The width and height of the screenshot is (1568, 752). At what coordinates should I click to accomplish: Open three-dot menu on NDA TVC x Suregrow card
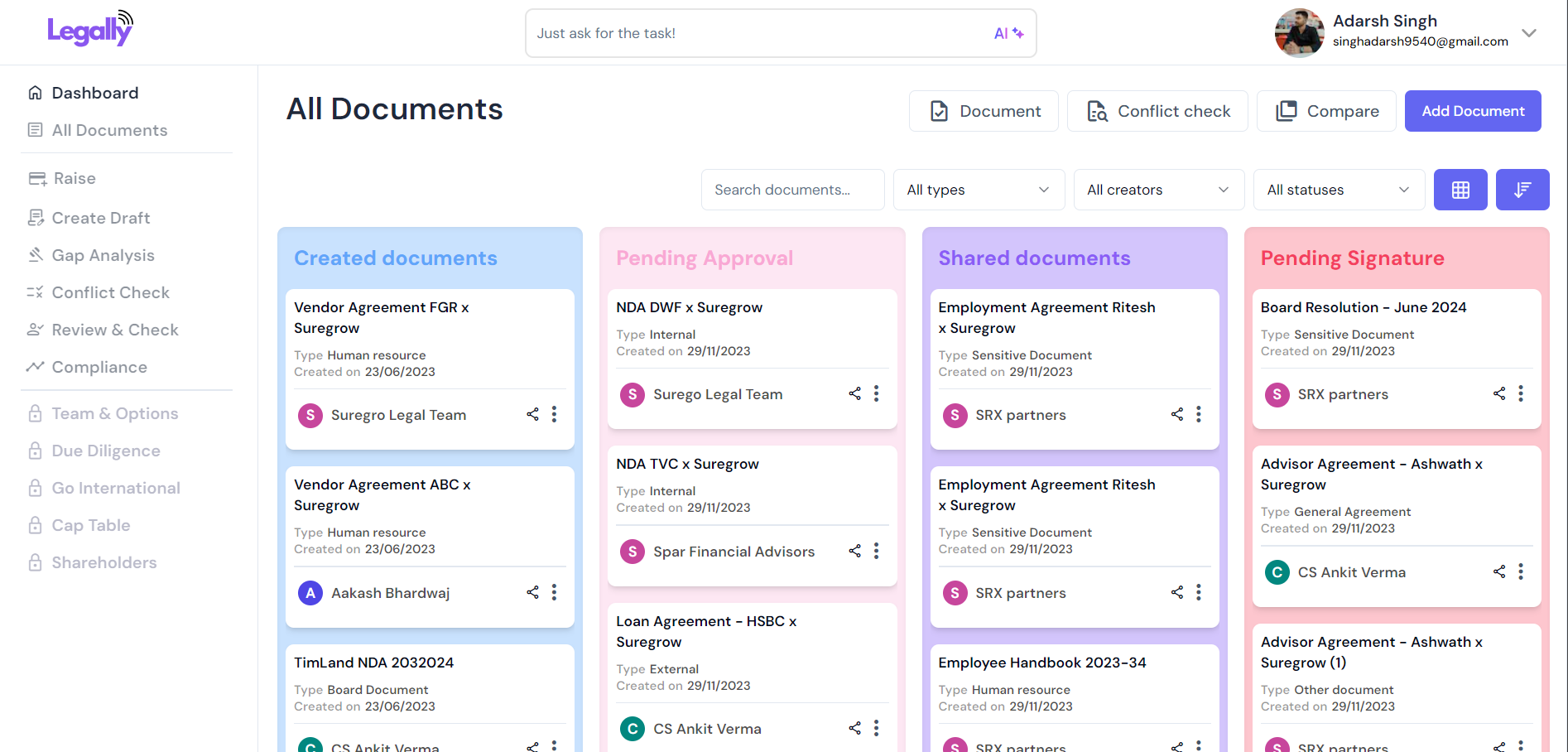876,551
